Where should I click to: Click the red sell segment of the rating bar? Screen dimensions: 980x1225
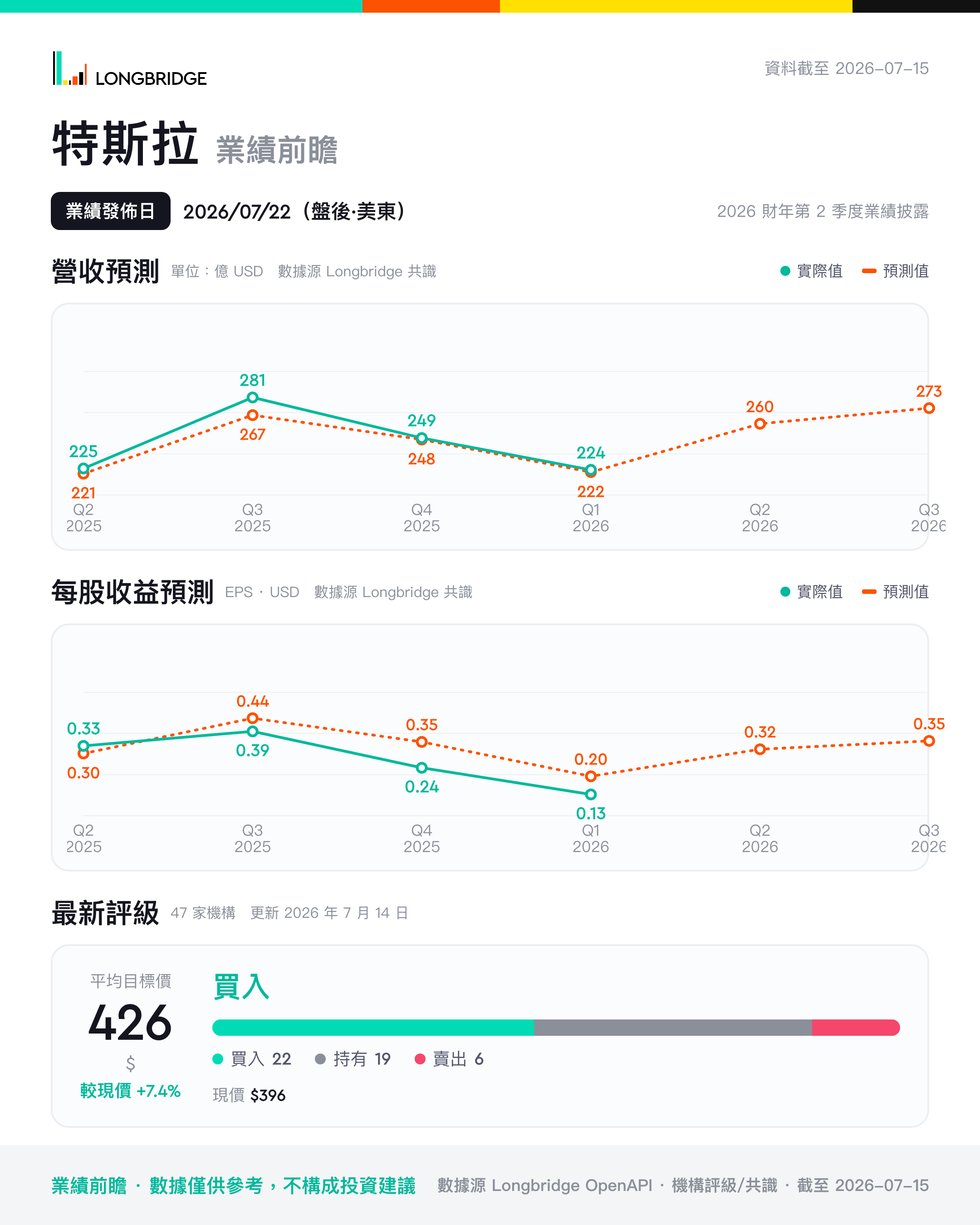(856, 1027)
